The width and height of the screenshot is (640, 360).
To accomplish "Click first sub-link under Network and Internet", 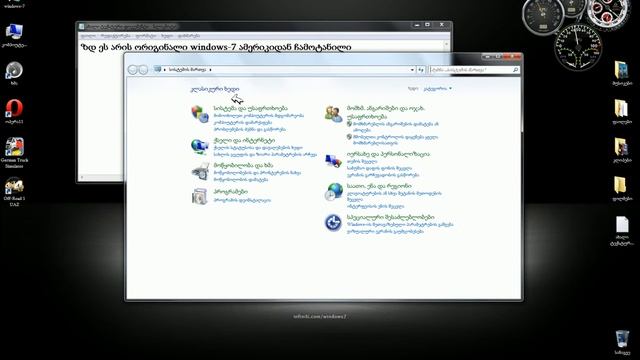I will click(x=258, y=147).
